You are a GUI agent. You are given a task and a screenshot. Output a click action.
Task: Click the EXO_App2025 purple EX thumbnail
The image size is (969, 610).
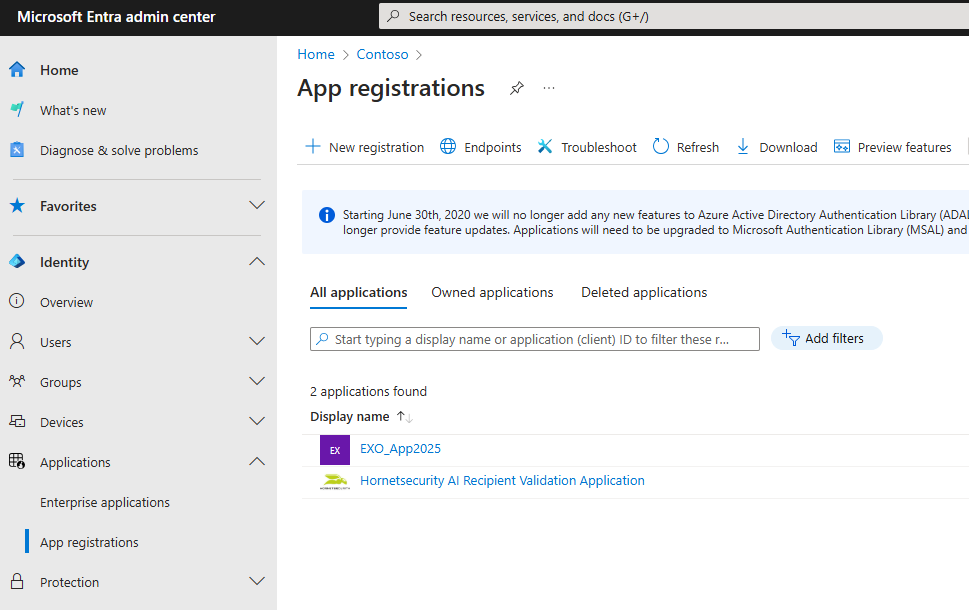click(x=335, y=450)
